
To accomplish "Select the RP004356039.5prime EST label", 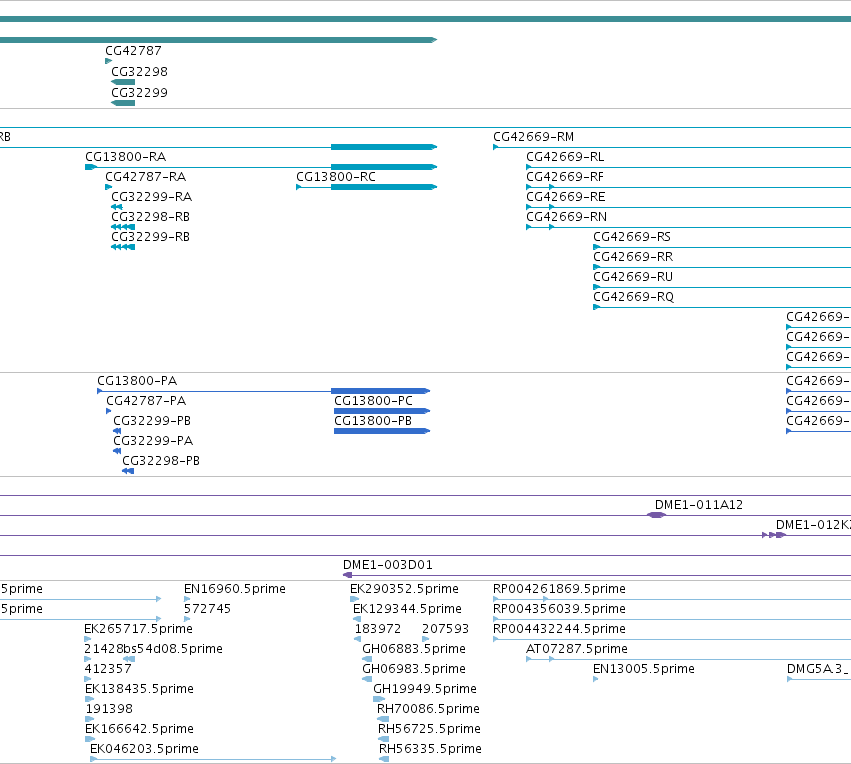I will click(x=560, y=609).
